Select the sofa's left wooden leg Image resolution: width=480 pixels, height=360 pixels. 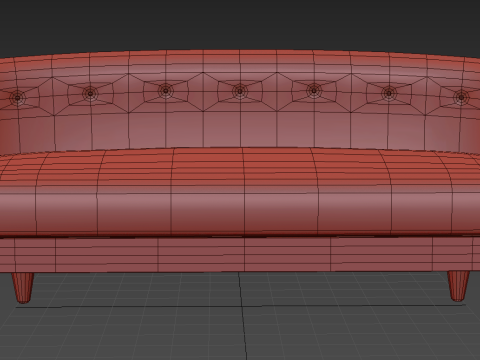click(x=23, y=288)
